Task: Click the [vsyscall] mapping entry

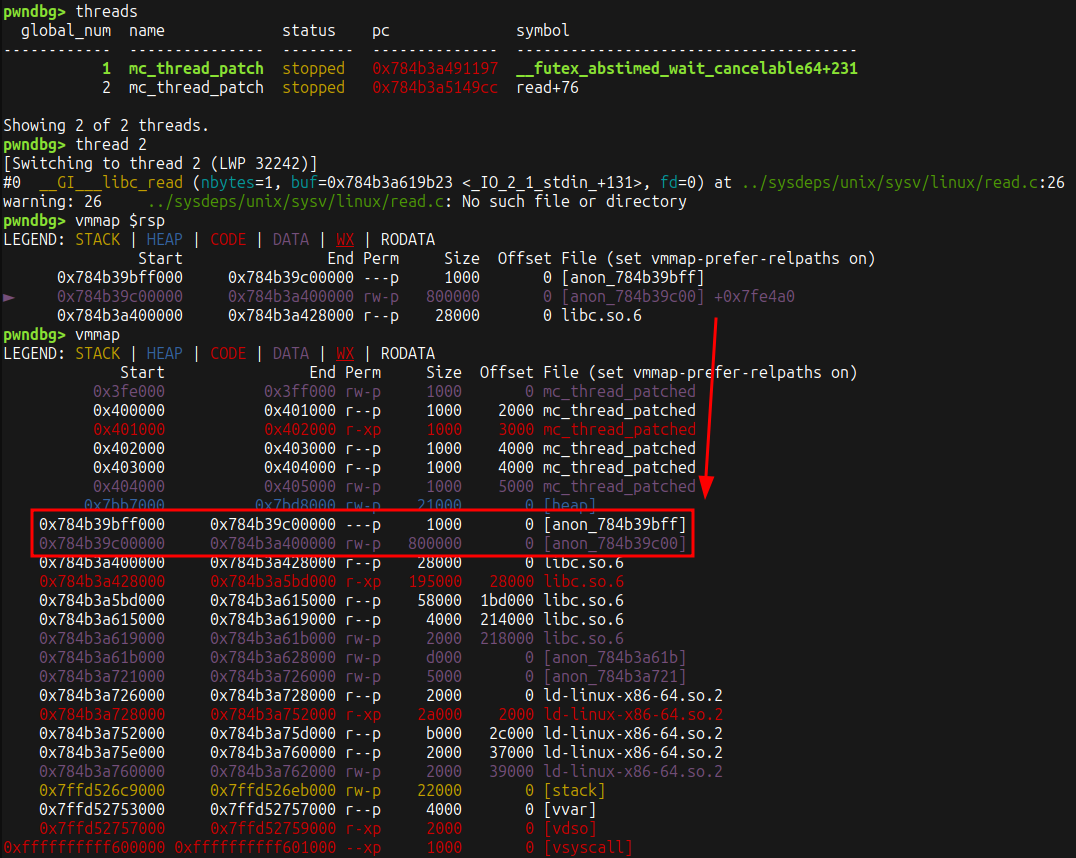Action: pos(588,848)
